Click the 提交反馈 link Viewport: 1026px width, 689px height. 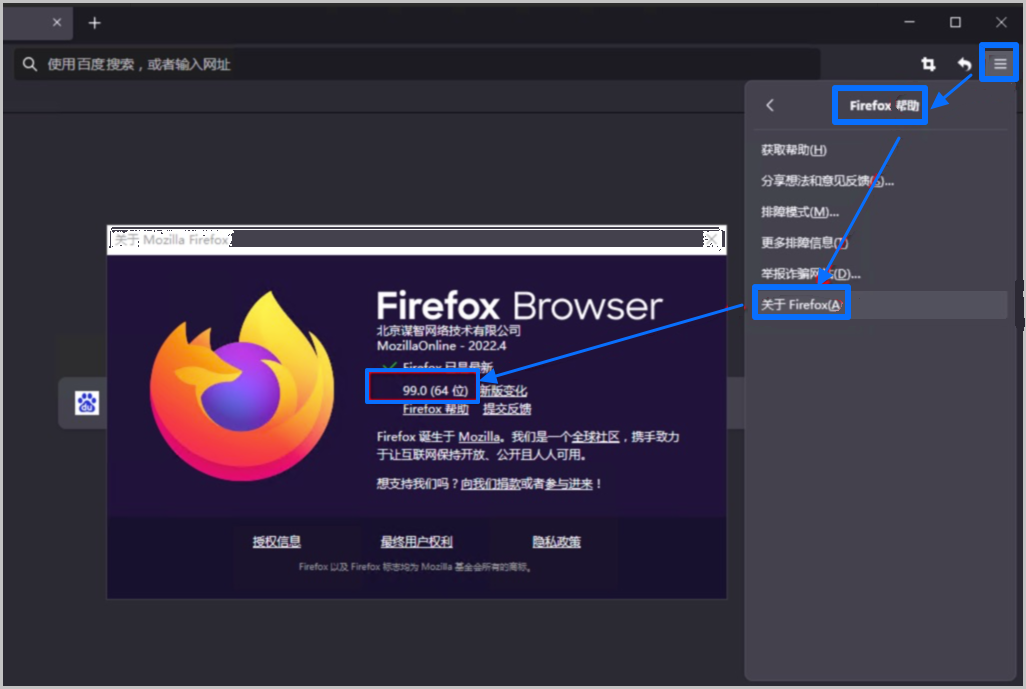[507, 409]
